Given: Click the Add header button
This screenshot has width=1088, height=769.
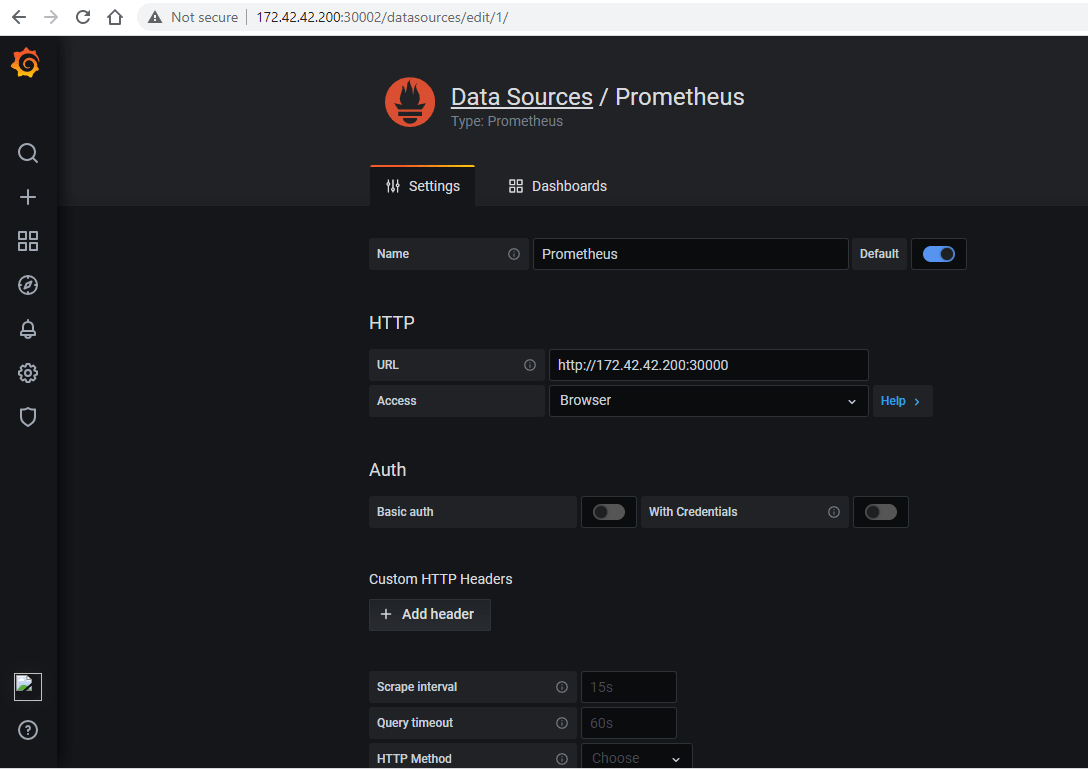Looking at the screenshot, I should (x=429, y=614).
